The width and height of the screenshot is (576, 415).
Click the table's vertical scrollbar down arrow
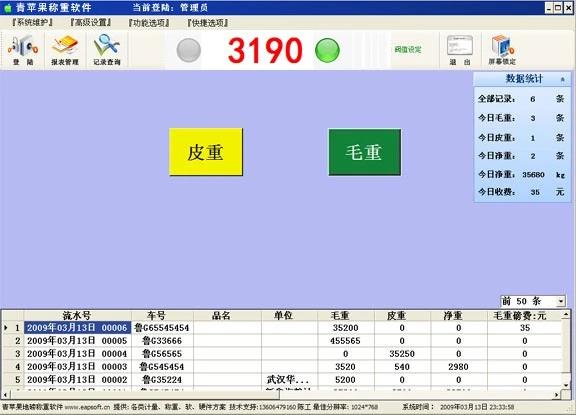pyautogui.click(x=566, y=385)
